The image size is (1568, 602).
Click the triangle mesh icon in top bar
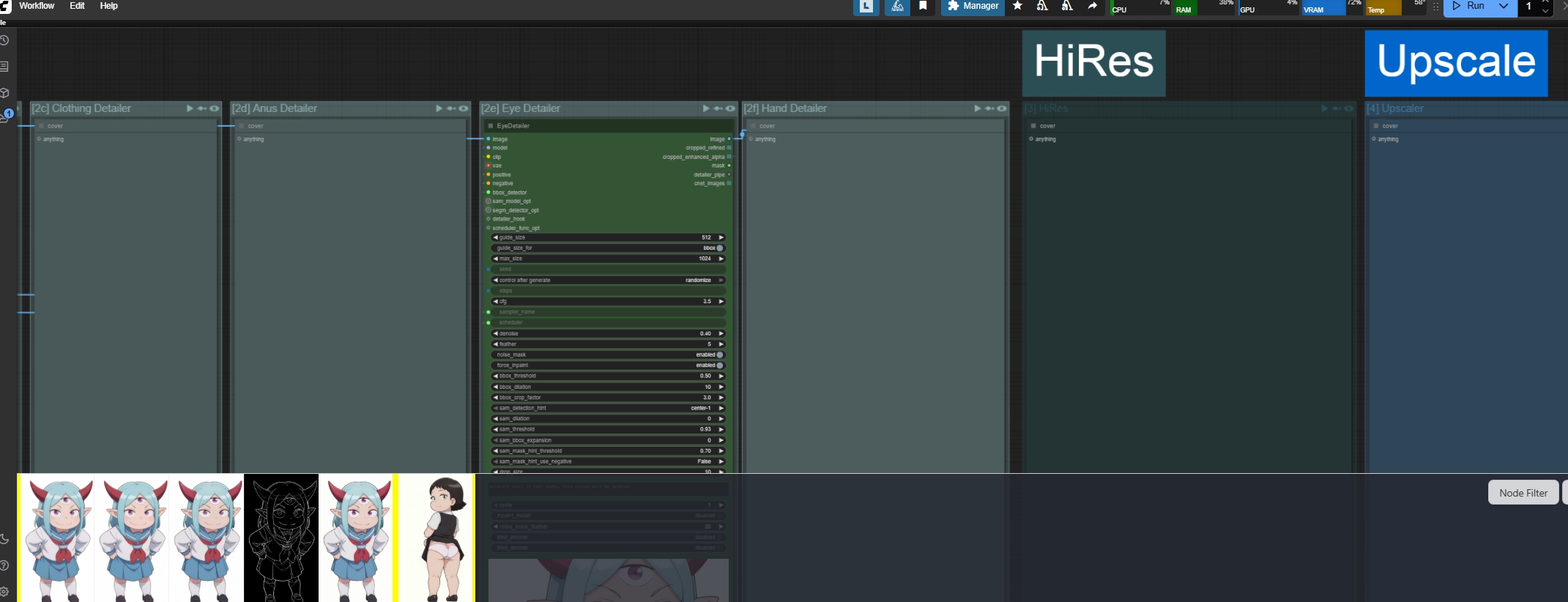click(x=897, y=6)
